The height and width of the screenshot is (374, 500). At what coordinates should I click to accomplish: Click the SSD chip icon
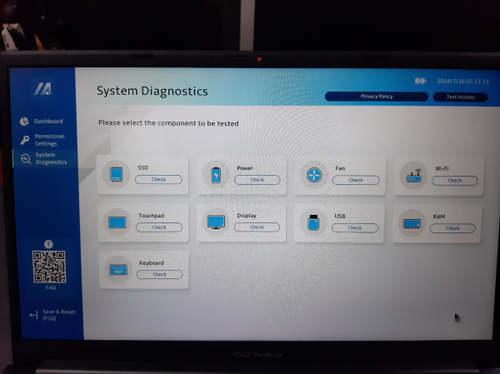[116, 174]
